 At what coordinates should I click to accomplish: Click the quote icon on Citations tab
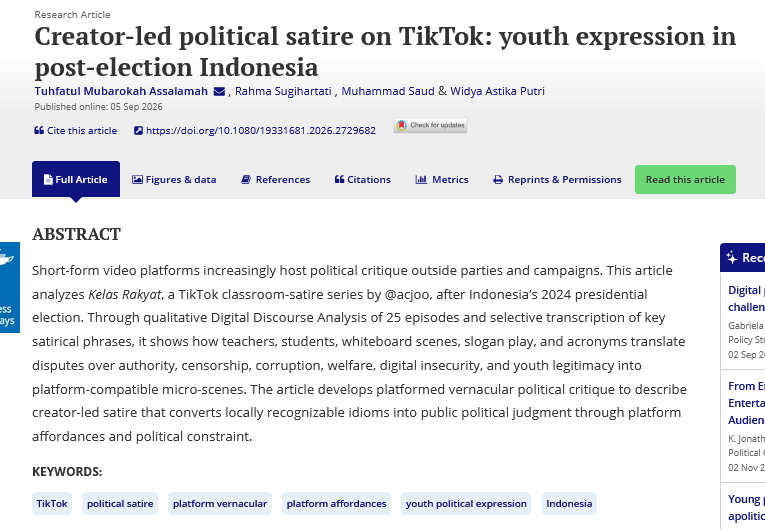tap(340, 179)
